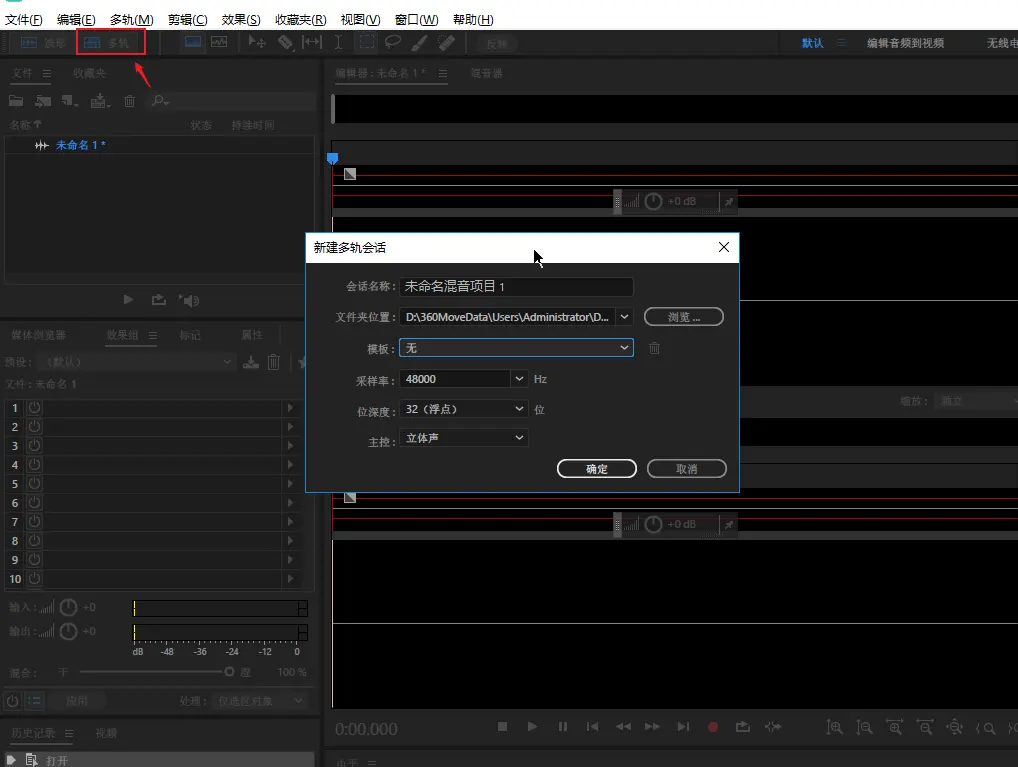Viewport: 1018px width, 767px height.
Task: Click the Spot Healing Brush tool
Action: point(446,43)
